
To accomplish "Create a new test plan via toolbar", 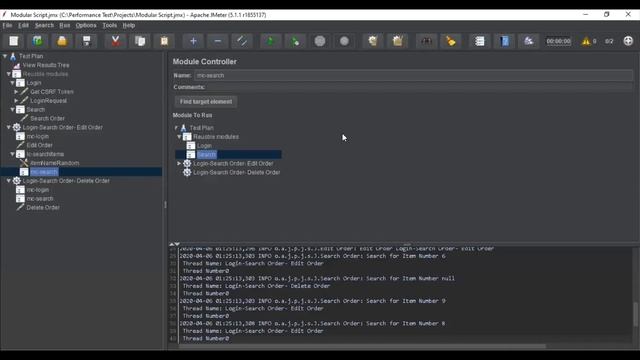I will (x=14, y=41).
